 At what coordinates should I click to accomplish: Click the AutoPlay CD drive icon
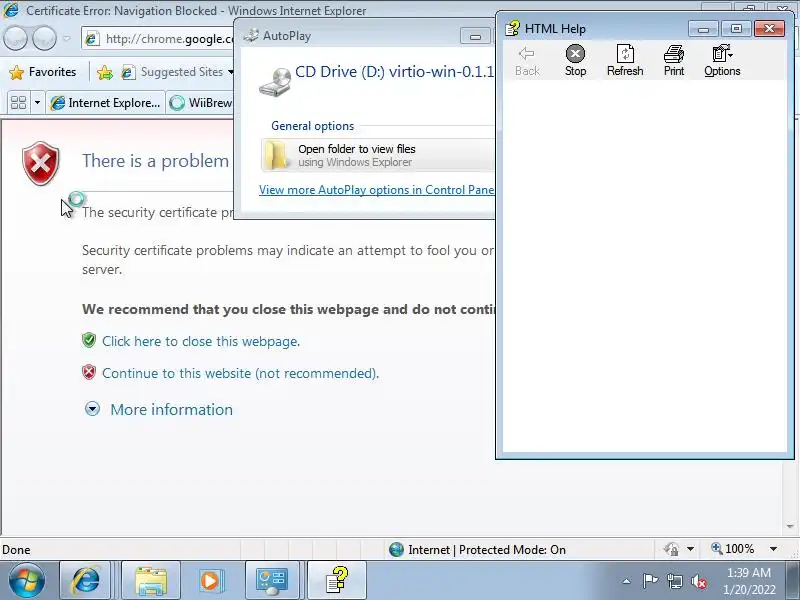274,82
